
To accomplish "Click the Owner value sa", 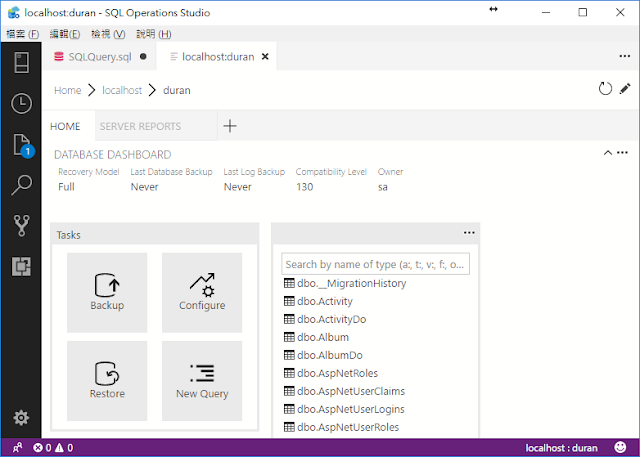I will tap(382, 187).
